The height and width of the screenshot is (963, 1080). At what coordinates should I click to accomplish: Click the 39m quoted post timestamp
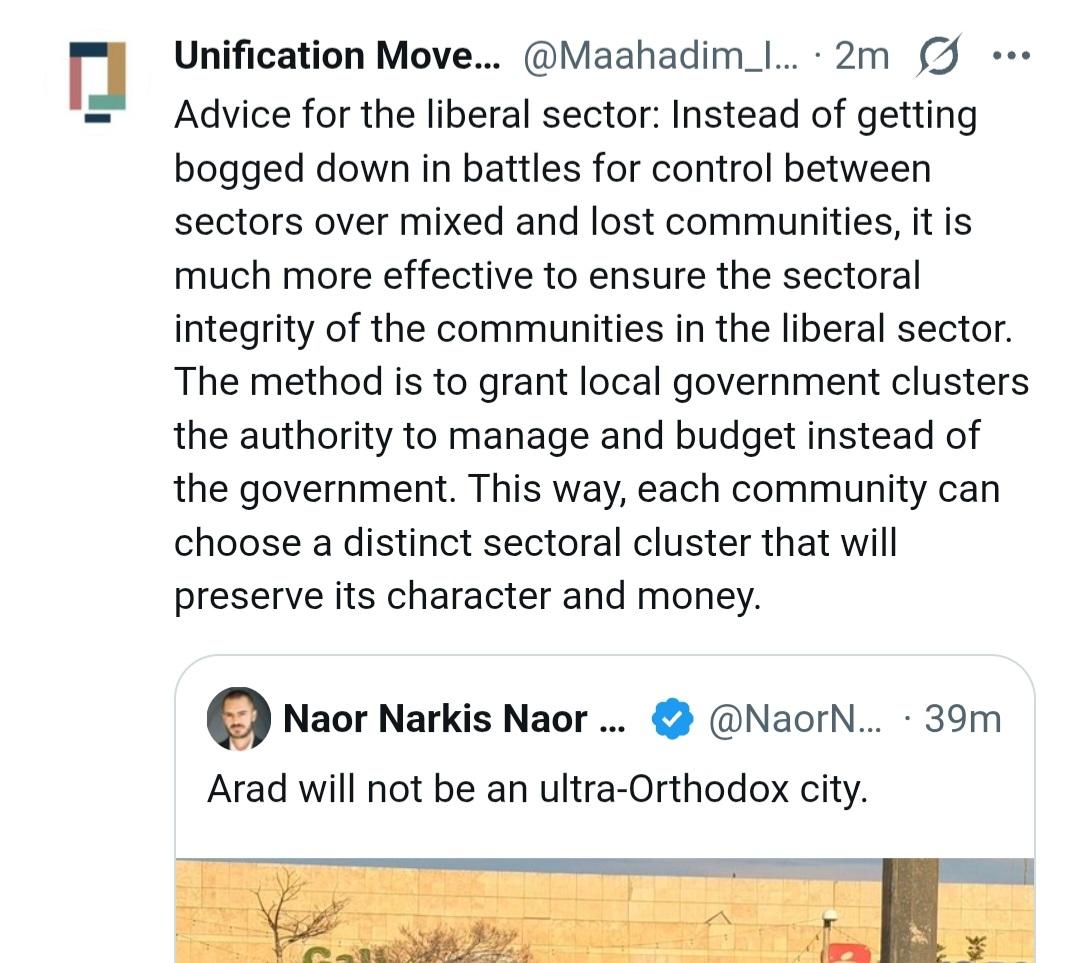962,719
